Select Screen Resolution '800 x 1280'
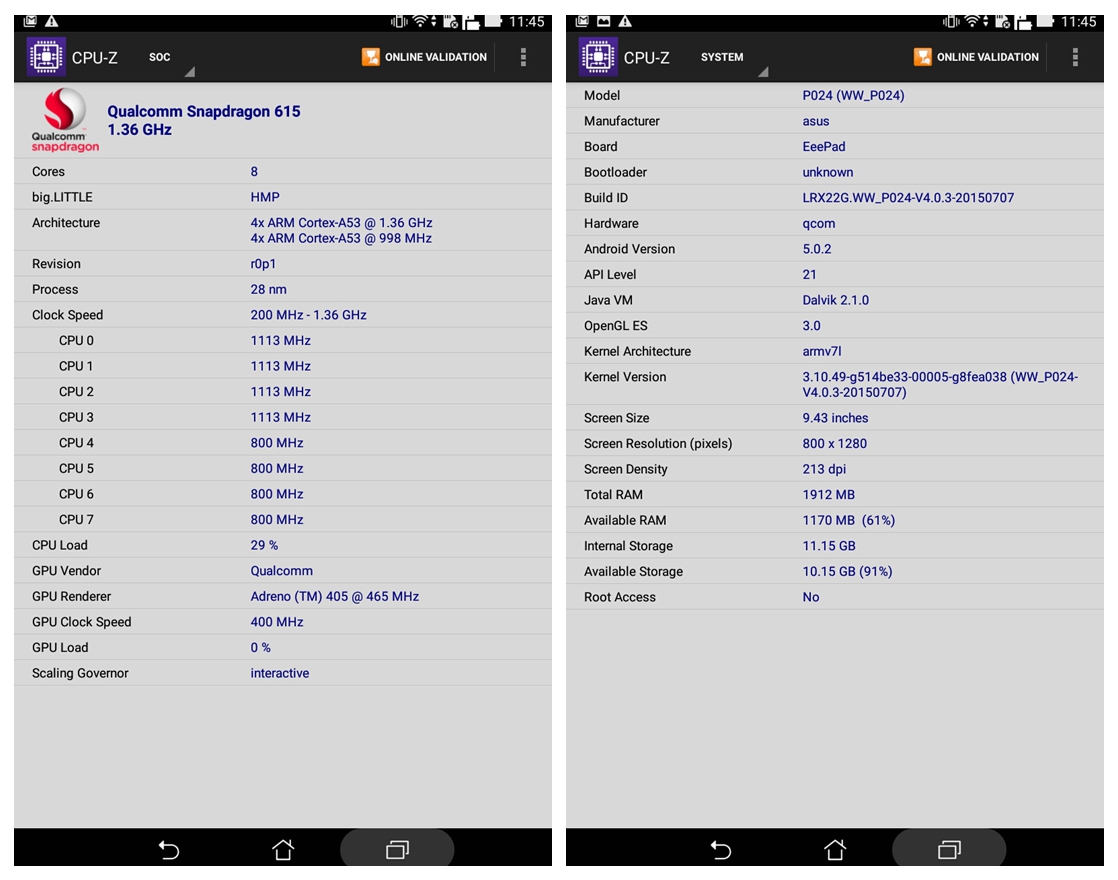 (x=834, y=444)
